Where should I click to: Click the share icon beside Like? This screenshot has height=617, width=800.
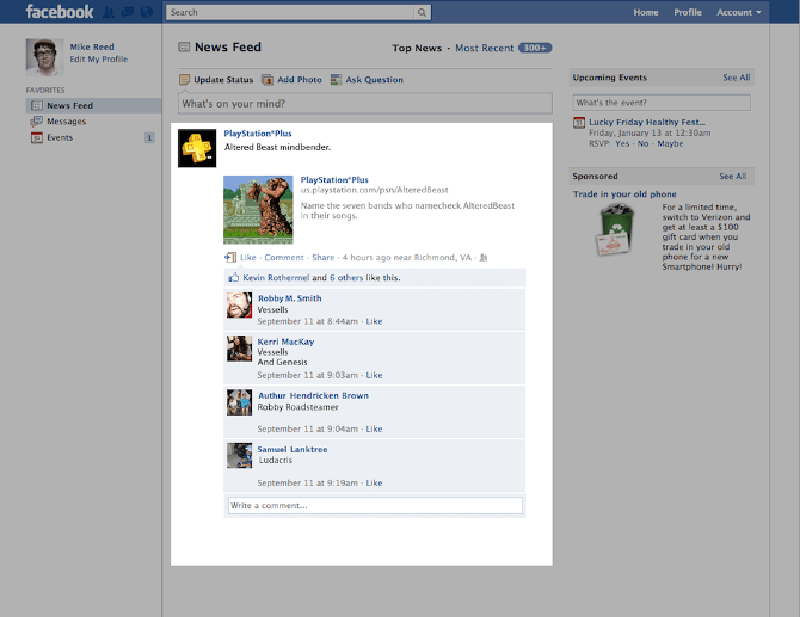coord(230,257)
